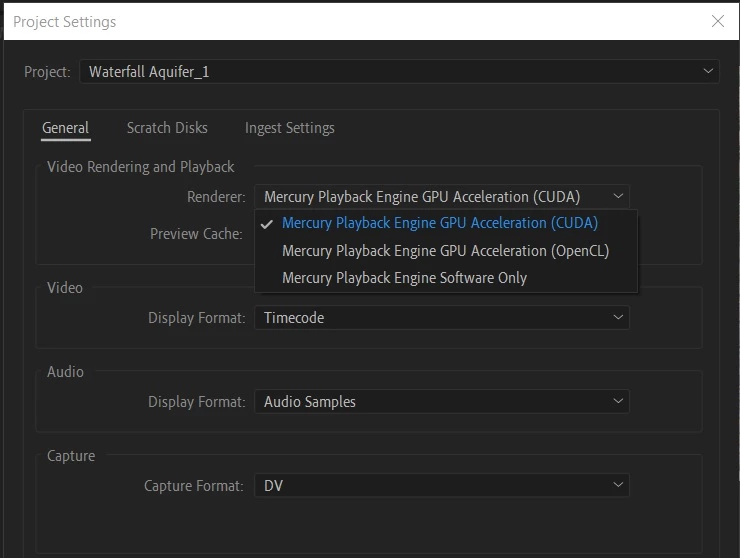
Task: Click the Video Rendering and Playback heading
Action: point(141,167)
